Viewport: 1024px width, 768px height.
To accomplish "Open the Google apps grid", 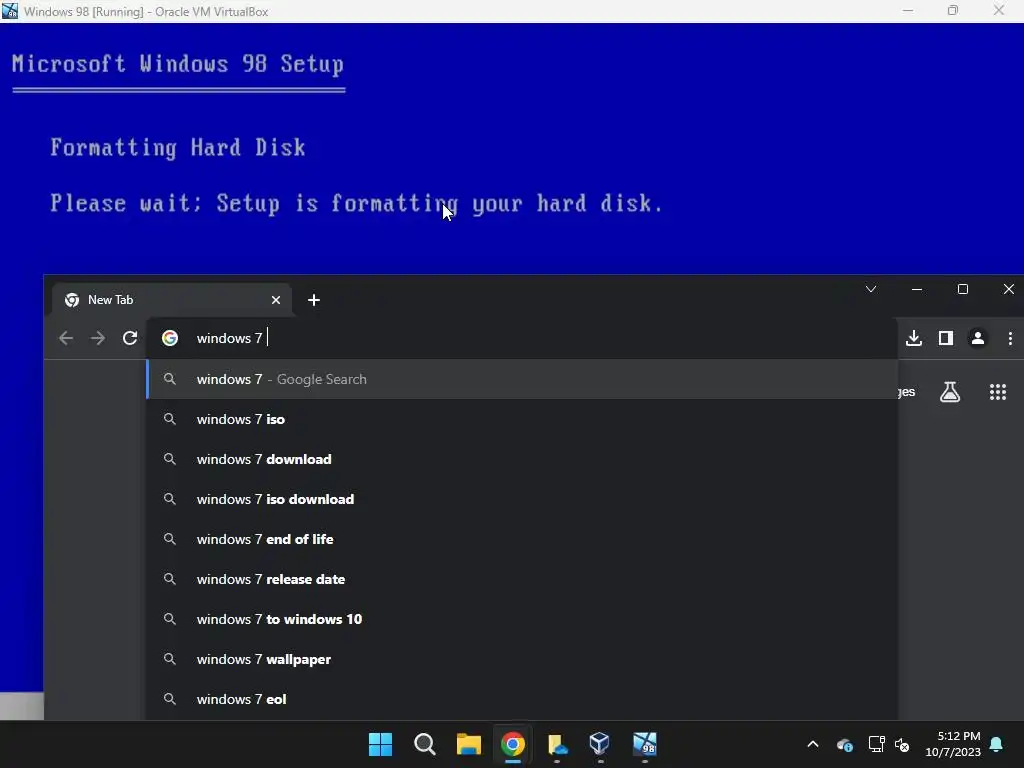I will [x=998, y=392].
